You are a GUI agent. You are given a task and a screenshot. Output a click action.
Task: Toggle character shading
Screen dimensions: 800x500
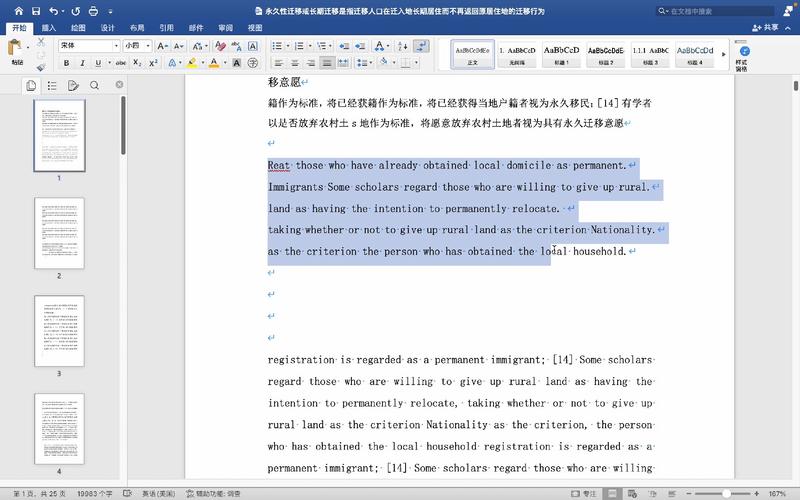237,63
